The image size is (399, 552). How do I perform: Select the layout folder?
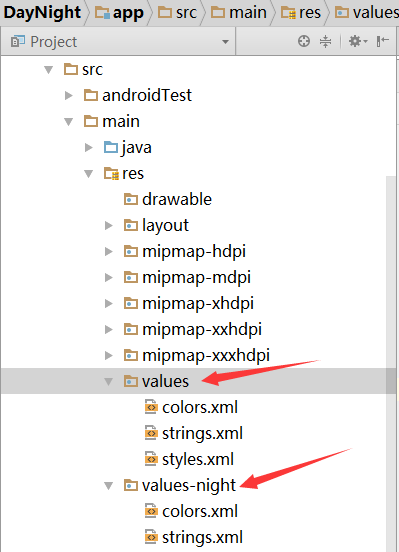[156, 225]
